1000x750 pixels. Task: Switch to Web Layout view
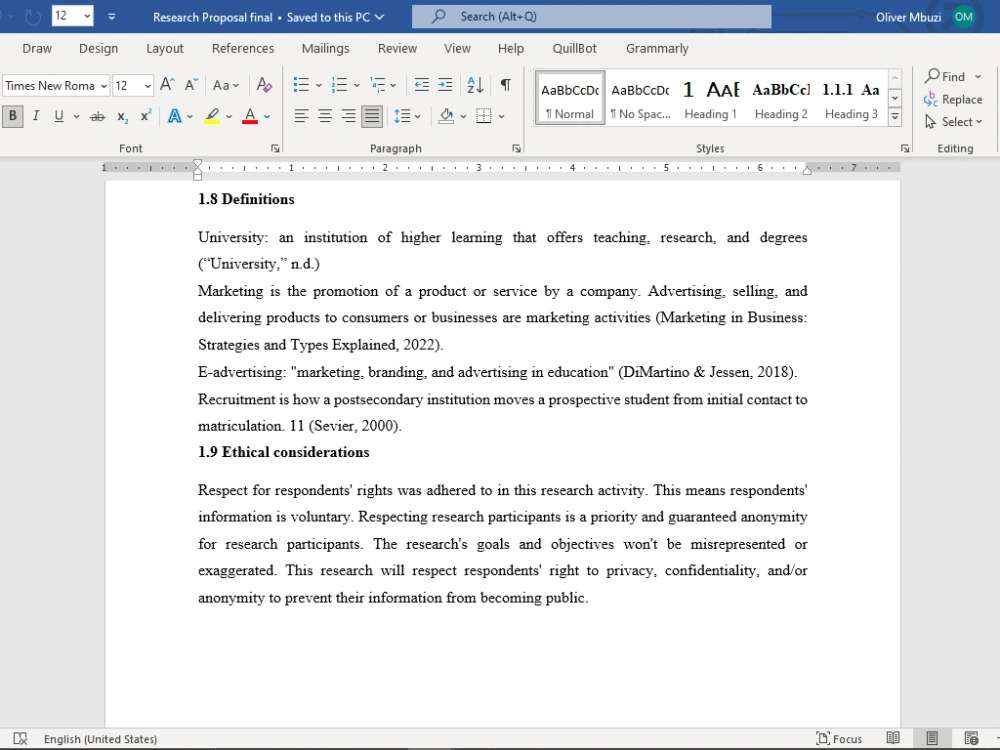pyautogui.click(x=971, y=739)
